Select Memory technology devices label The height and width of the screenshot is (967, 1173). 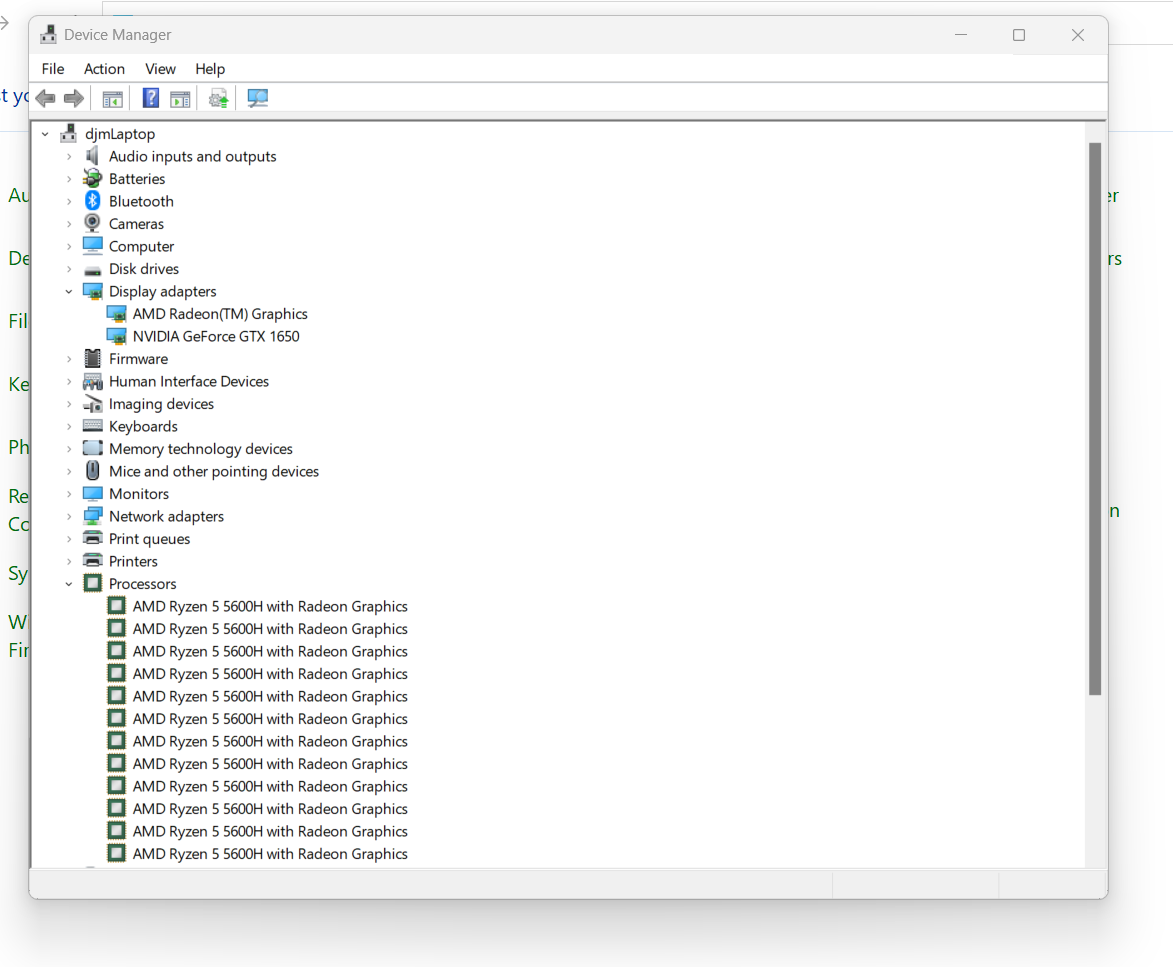coord(200,449)
